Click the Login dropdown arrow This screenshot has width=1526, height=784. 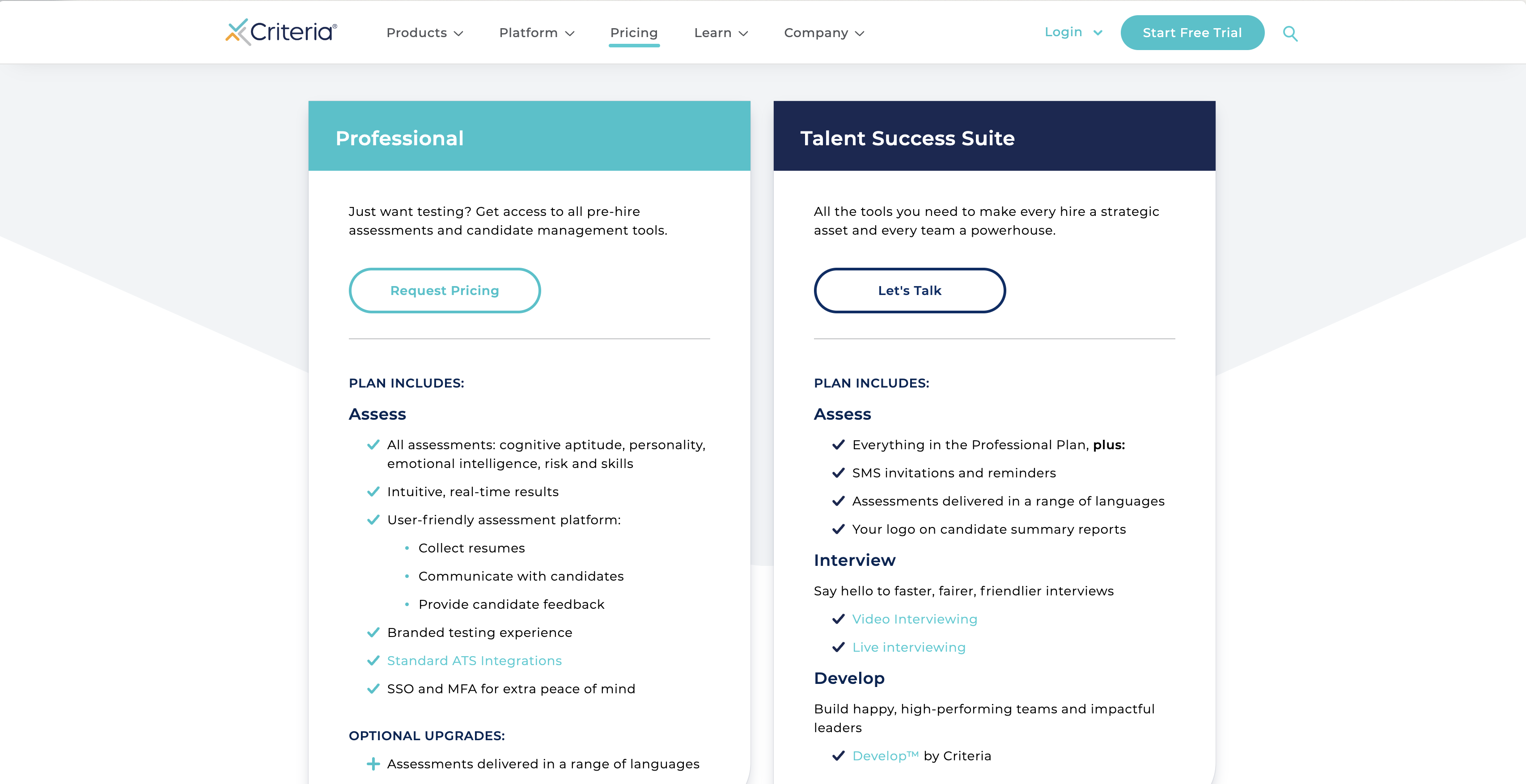click(1098, 32)
